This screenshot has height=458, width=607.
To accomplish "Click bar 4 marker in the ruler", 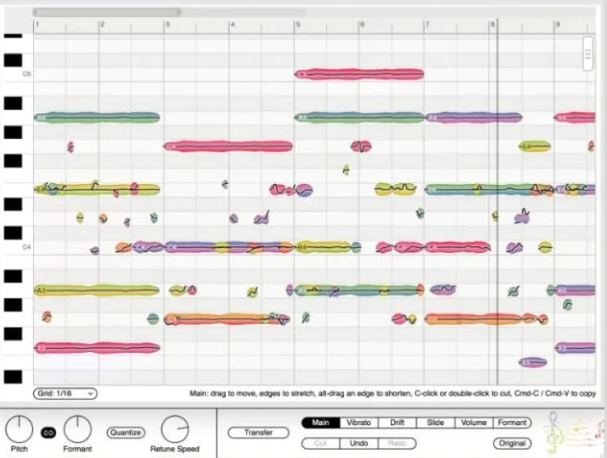I will click(232, 24).
